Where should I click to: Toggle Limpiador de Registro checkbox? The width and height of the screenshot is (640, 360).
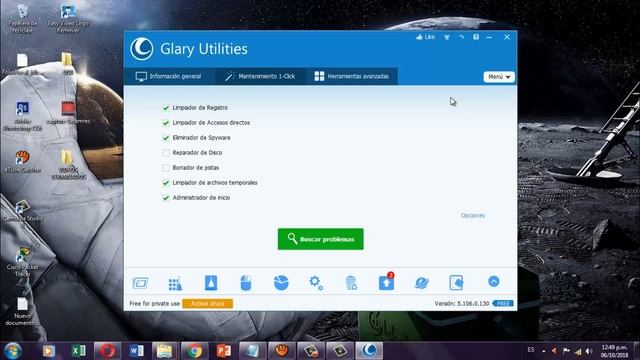pos(166,108)
